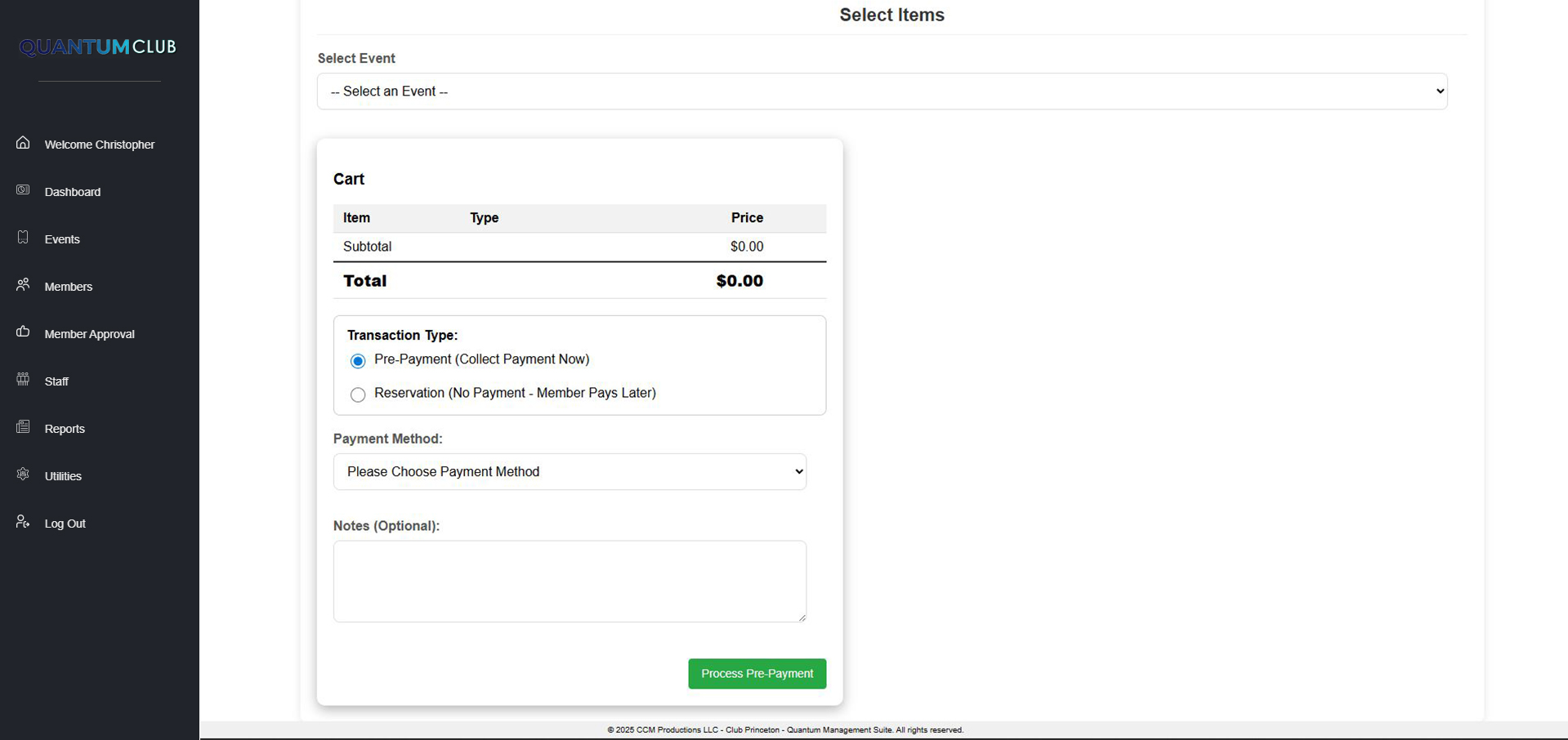The image size is (1568, 740).
Task: Click the Log Out icon
Action: point(23,522)
